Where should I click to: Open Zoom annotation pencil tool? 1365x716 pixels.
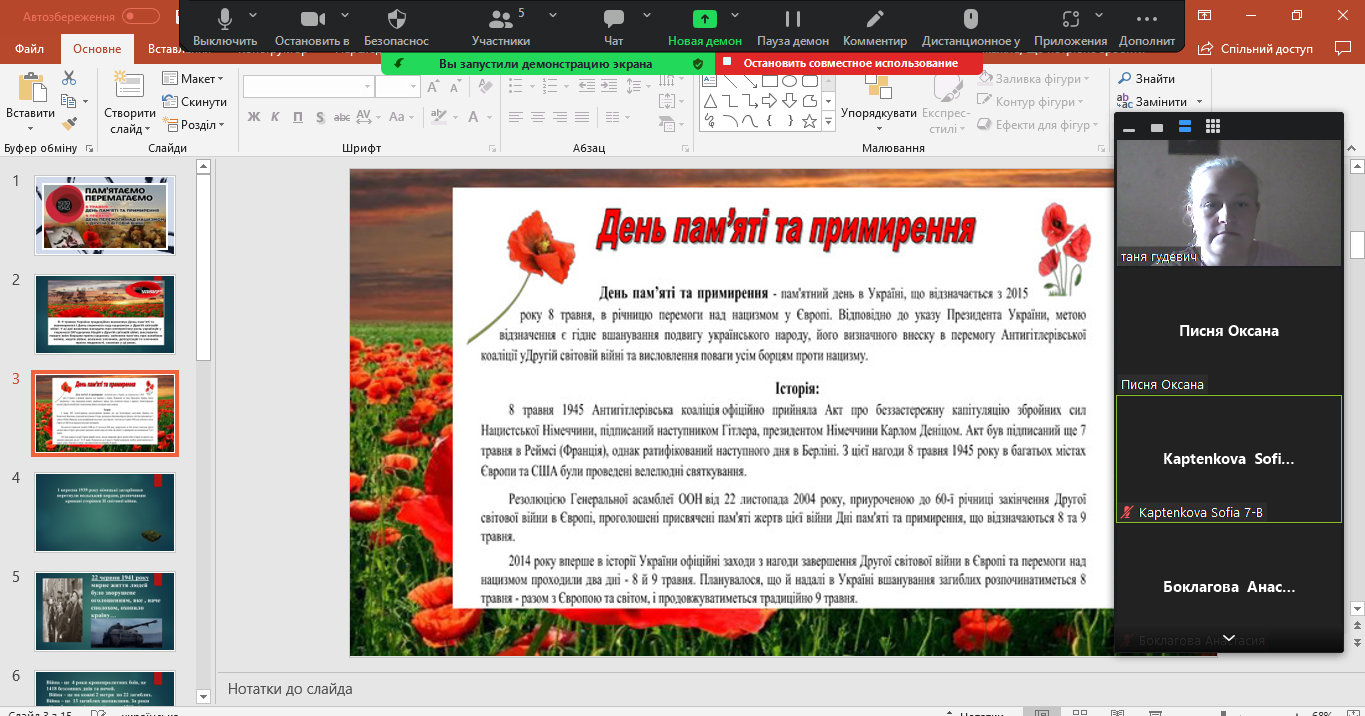874,26
